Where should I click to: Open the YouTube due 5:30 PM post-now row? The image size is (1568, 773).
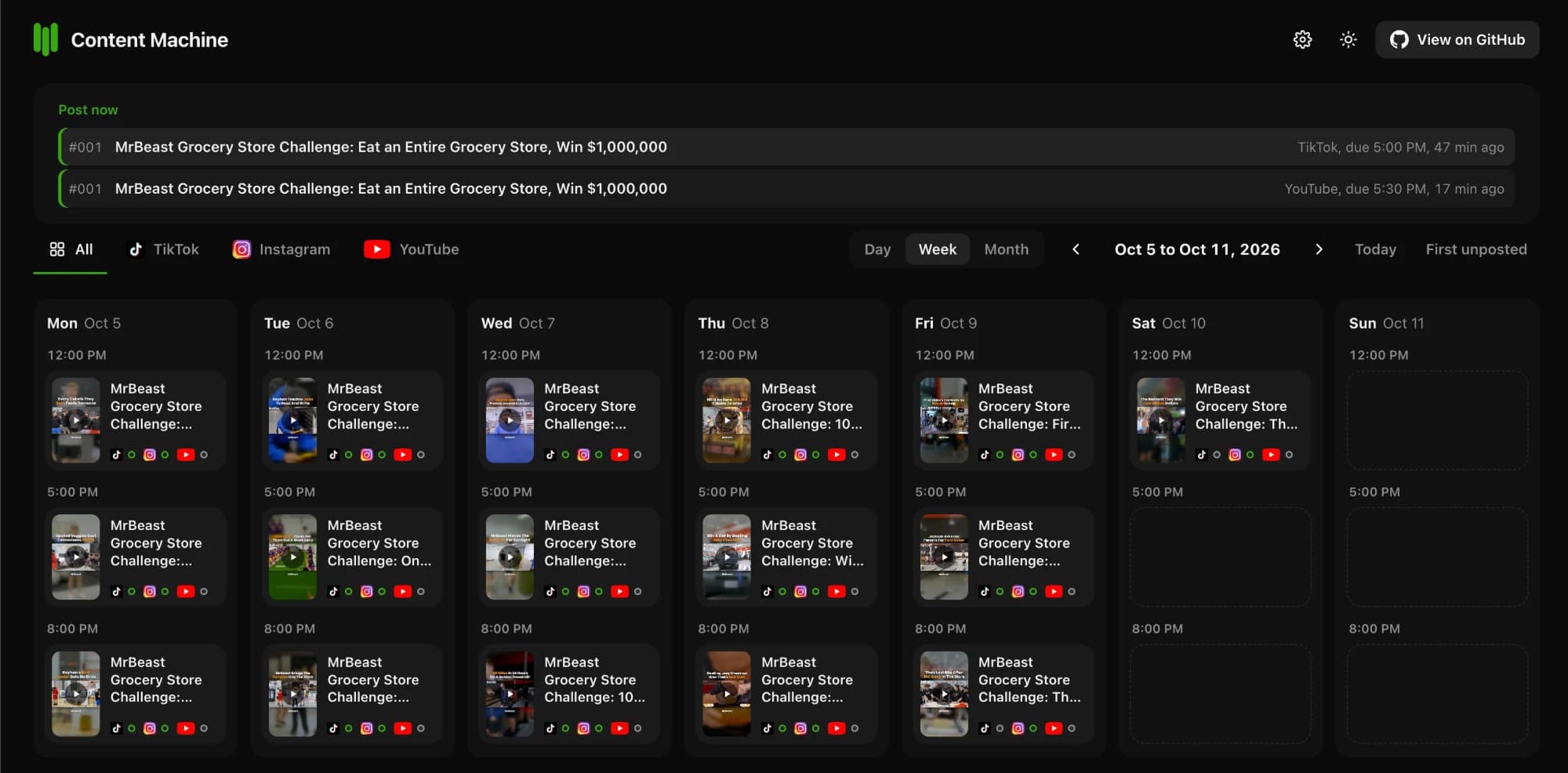(786, 189)
